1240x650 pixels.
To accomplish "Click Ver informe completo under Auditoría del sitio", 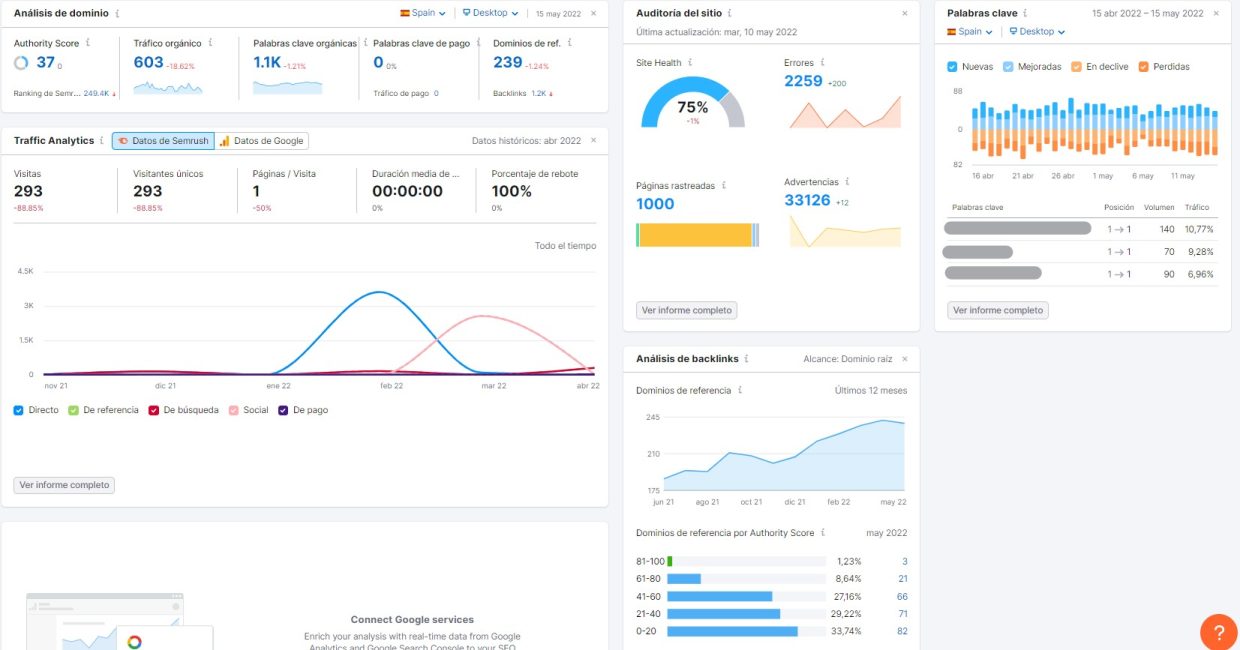I will point(686,310).
